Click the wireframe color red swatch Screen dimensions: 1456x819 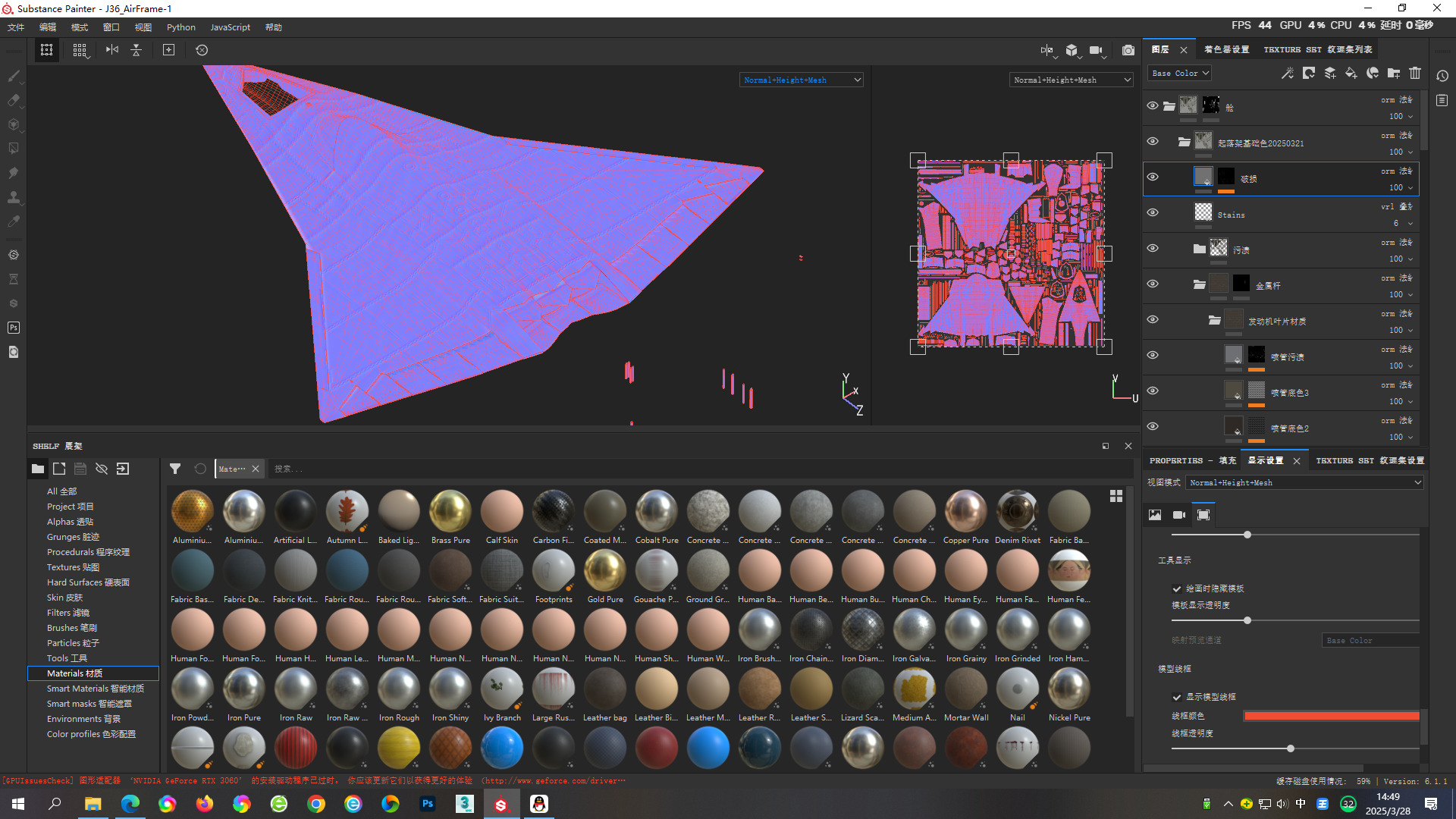pos(1332,716)
